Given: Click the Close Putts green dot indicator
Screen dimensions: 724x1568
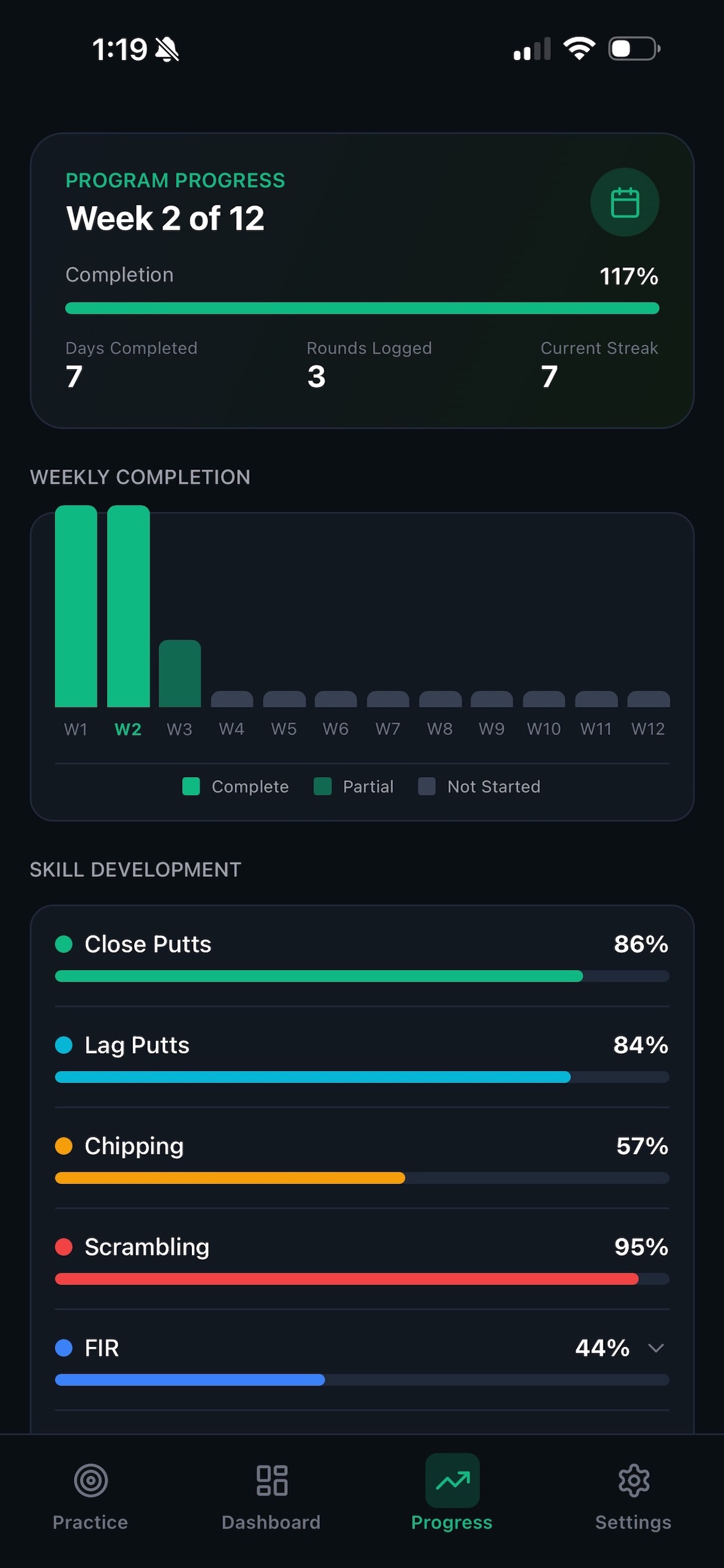Looking at the screenshot, I should (65, 944).
